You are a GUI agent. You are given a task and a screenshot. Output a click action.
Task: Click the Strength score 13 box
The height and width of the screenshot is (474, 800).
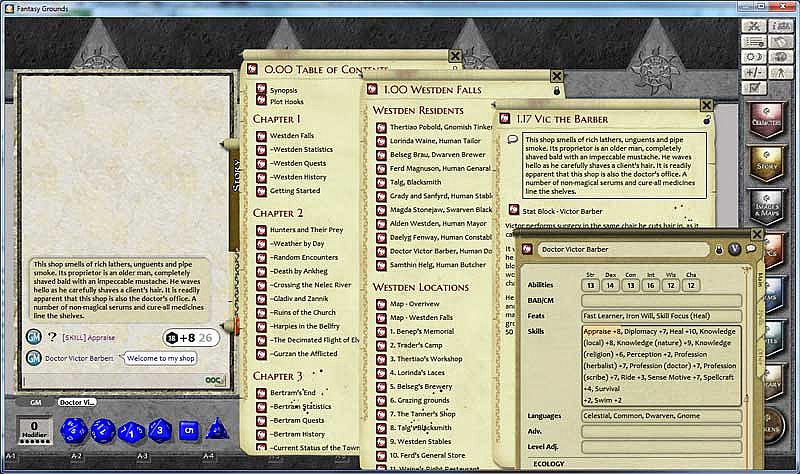tap(590, 285)
